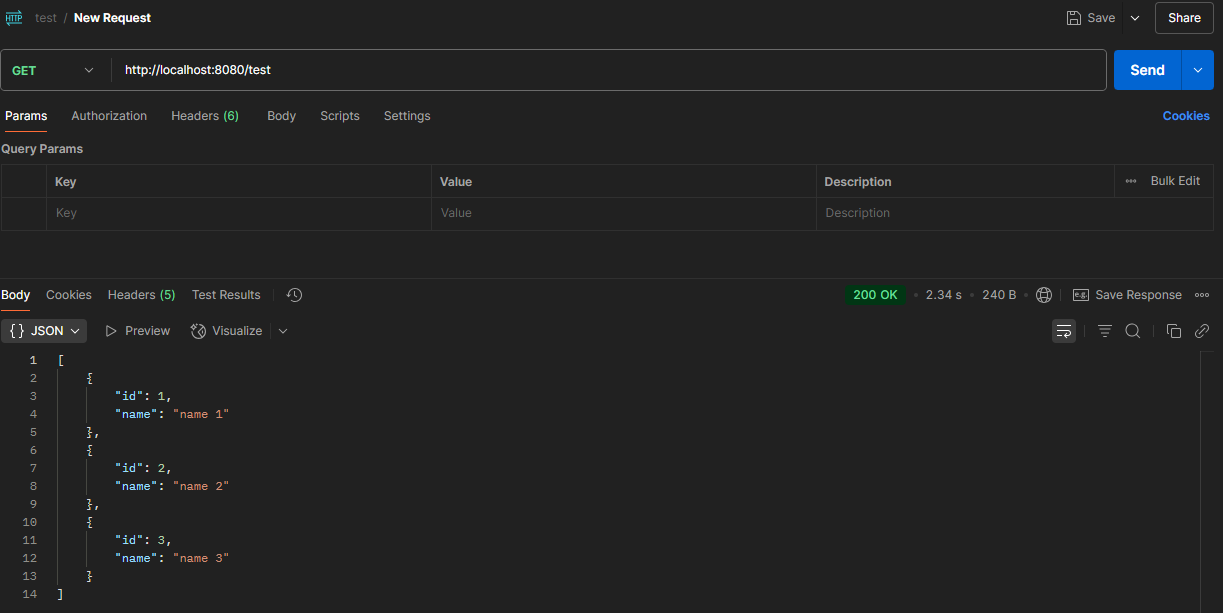The height and width of the screenshot is (613, 1223).
Task: Open the response more options ellipsis
Action: tap(1202, 295)
